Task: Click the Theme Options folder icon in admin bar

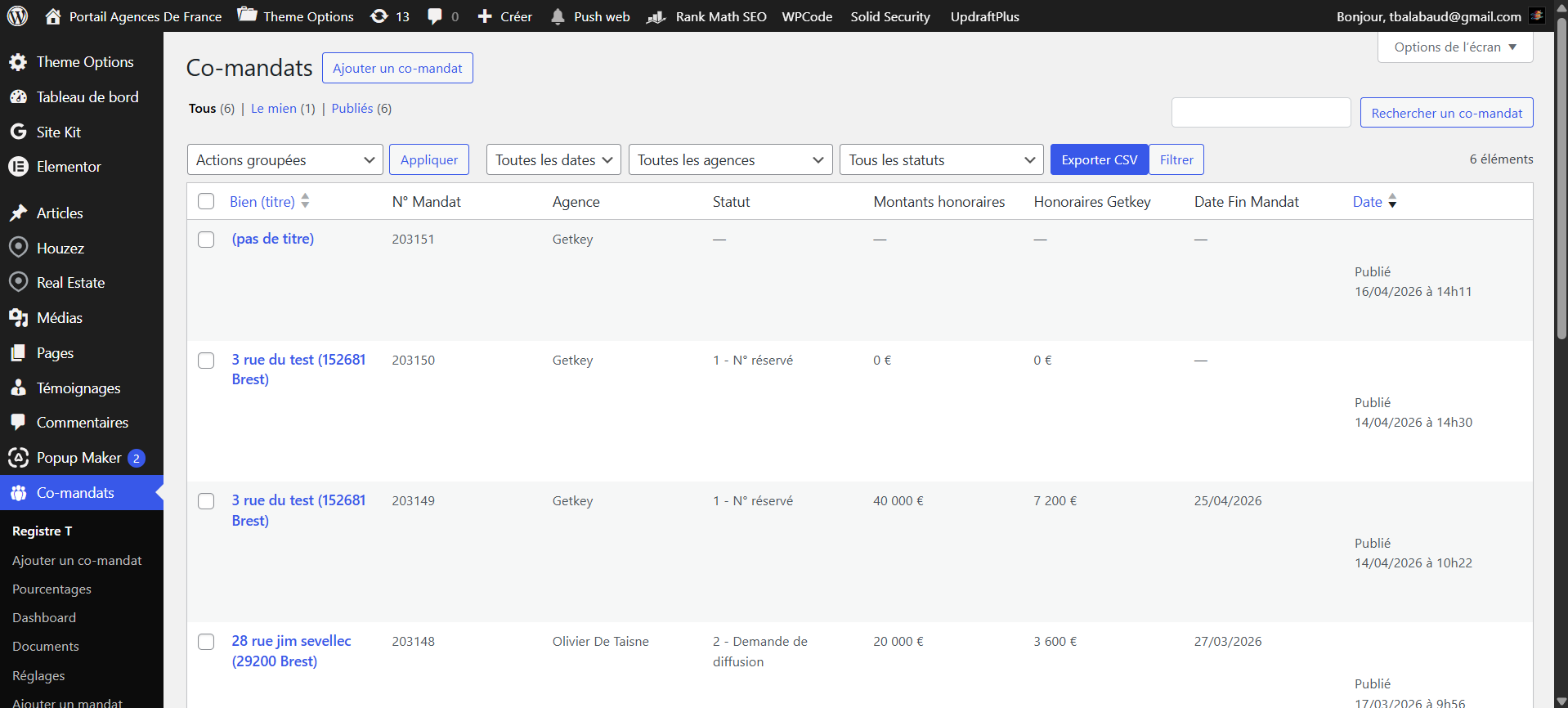Action: click(247, 15)
